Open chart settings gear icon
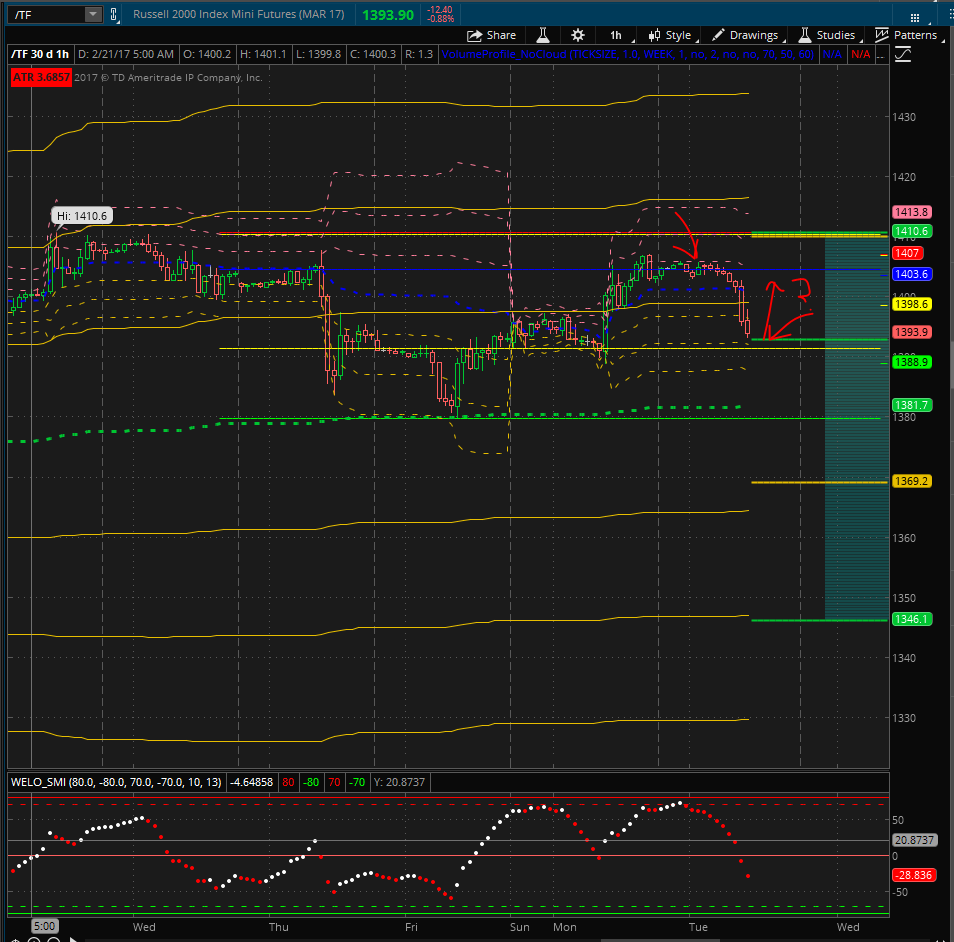The height and width of the screenshot is (942, 954). pos(578,35)
